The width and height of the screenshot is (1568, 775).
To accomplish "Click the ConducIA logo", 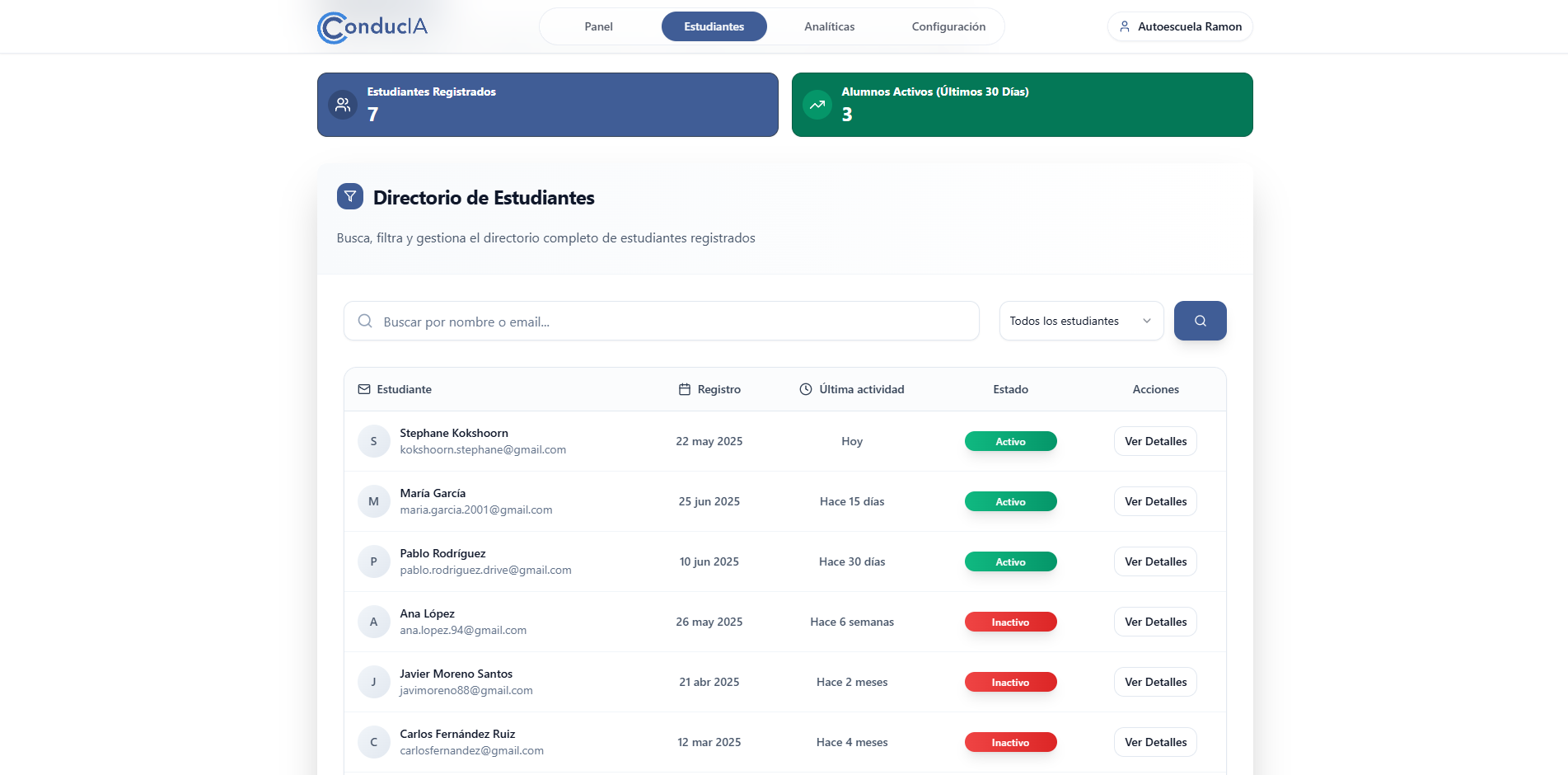I will click(372, 26).
